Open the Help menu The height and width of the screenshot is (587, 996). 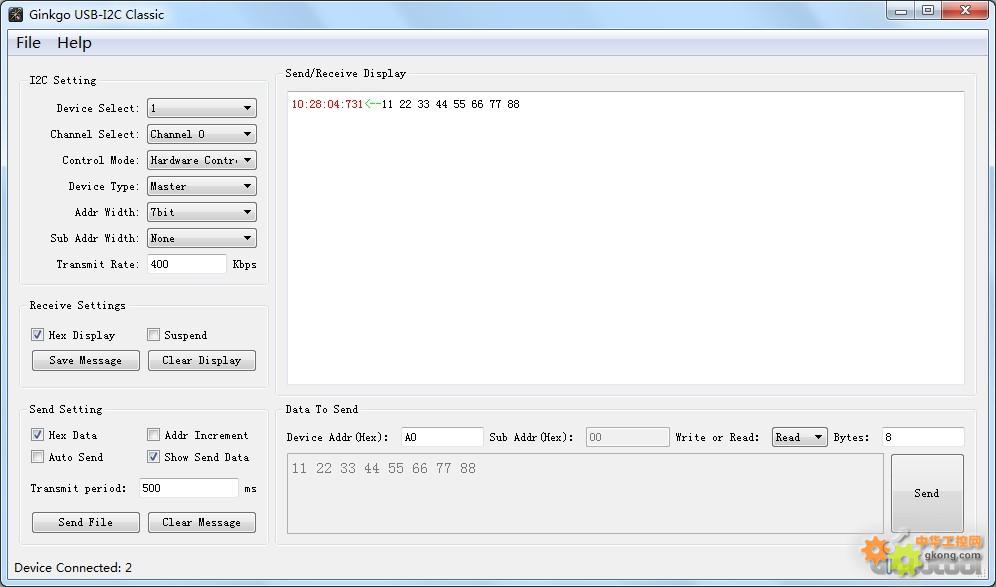(x=74, y=43)
